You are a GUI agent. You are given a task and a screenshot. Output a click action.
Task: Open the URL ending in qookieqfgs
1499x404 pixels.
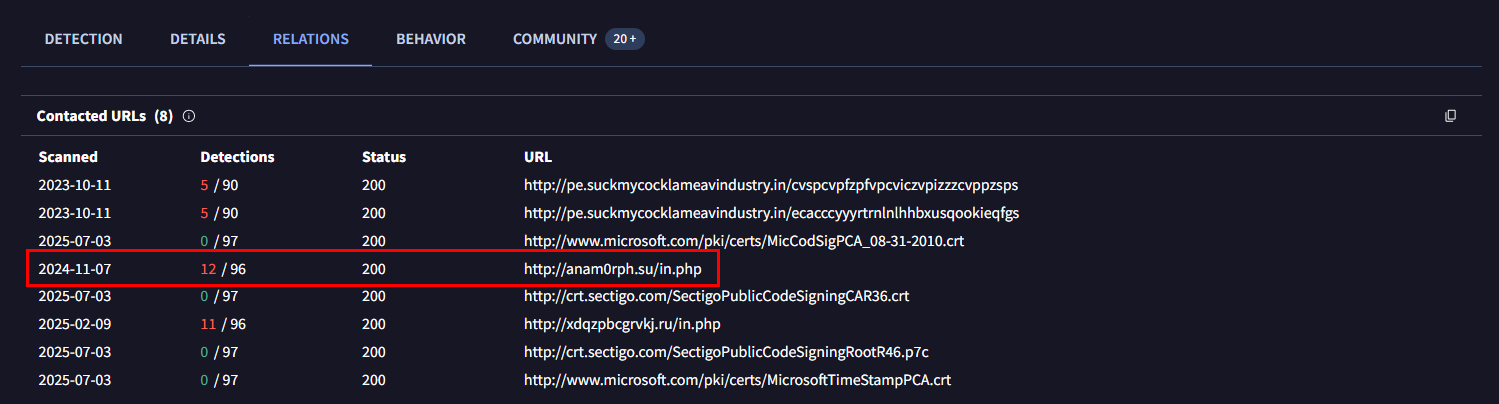point(771,213)
